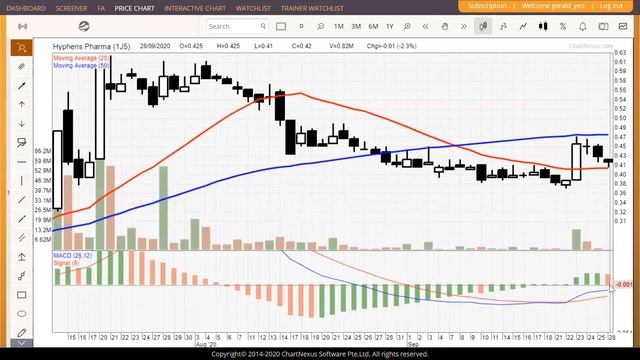Set chart range to 1M
This screenshot has height=360, width=640.
pos(339,26)
